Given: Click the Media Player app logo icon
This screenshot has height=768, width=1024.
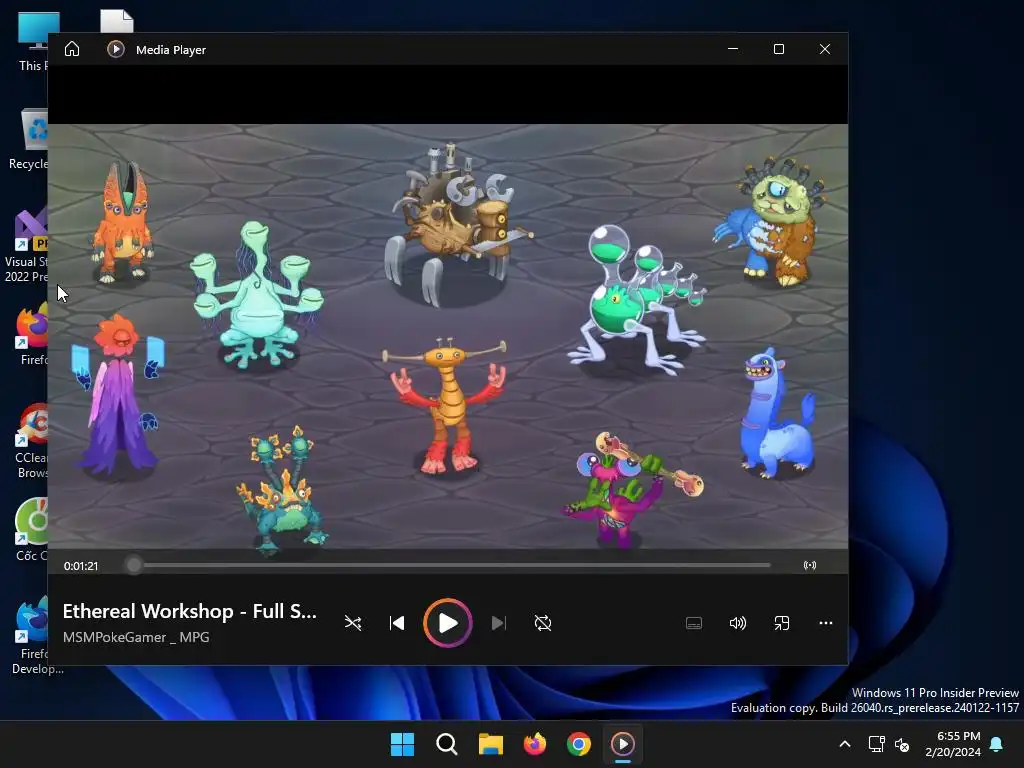Looking at the screenshot, I should tap(116, 49).
